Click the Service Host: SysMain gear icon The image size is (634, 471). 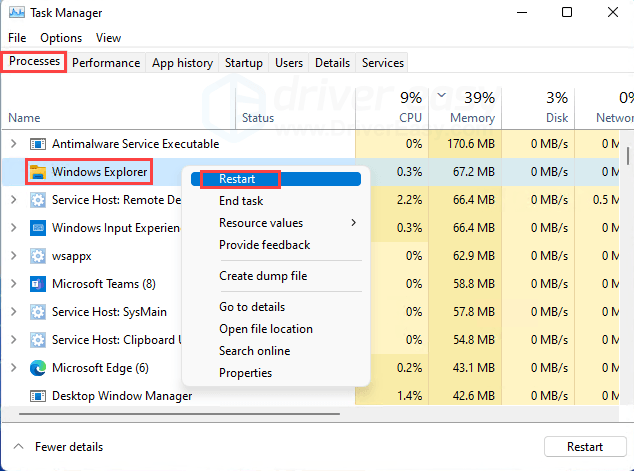click(x=38, y=312)
